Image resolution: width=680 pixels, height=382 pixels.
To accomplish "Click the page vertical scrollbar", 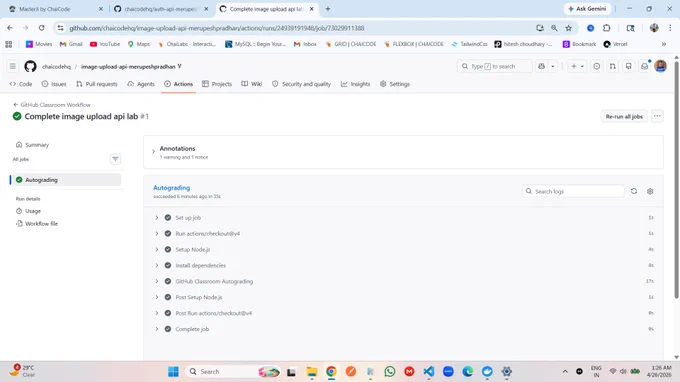I will 676,179.
